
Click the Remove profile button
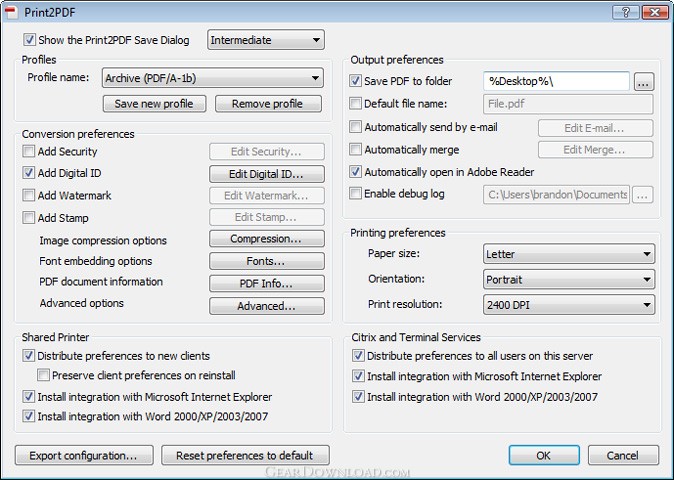tap(268, 104)
